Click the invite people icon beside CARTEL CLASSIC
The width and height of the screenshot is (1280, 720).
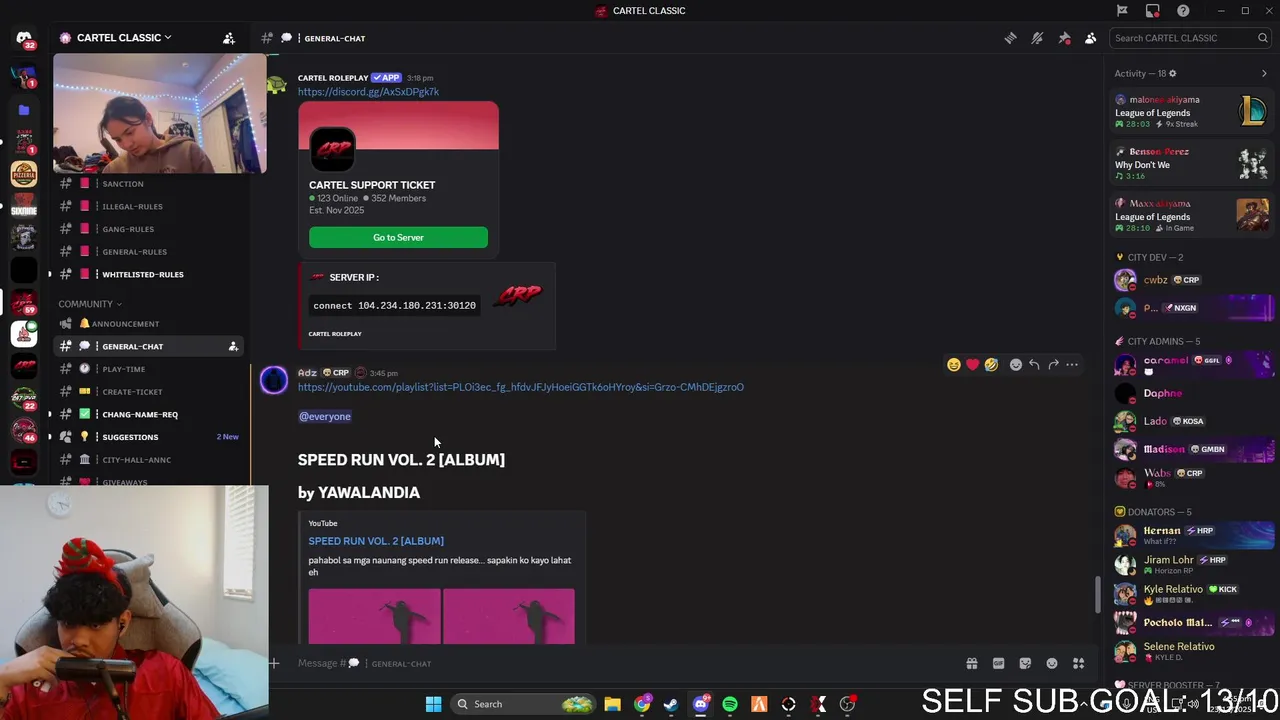pos(229,38)
